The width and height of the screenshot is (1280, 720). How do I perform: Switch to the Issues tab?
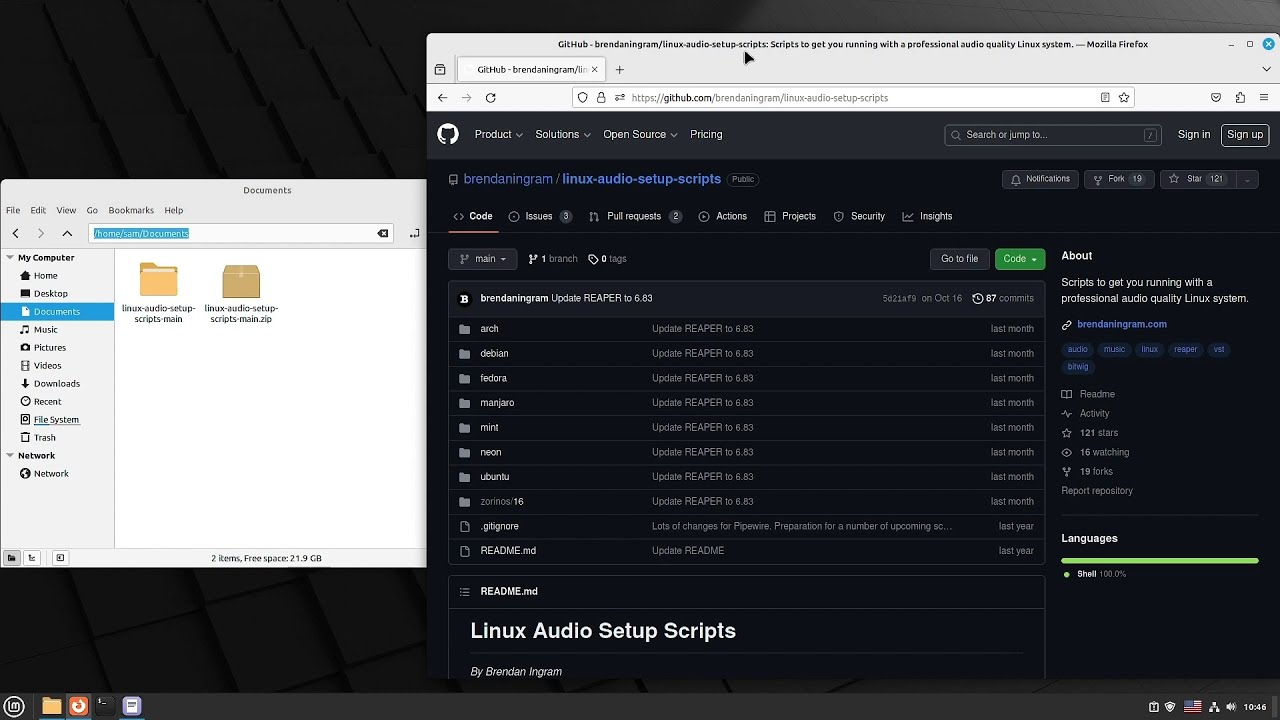click(540, 216)
